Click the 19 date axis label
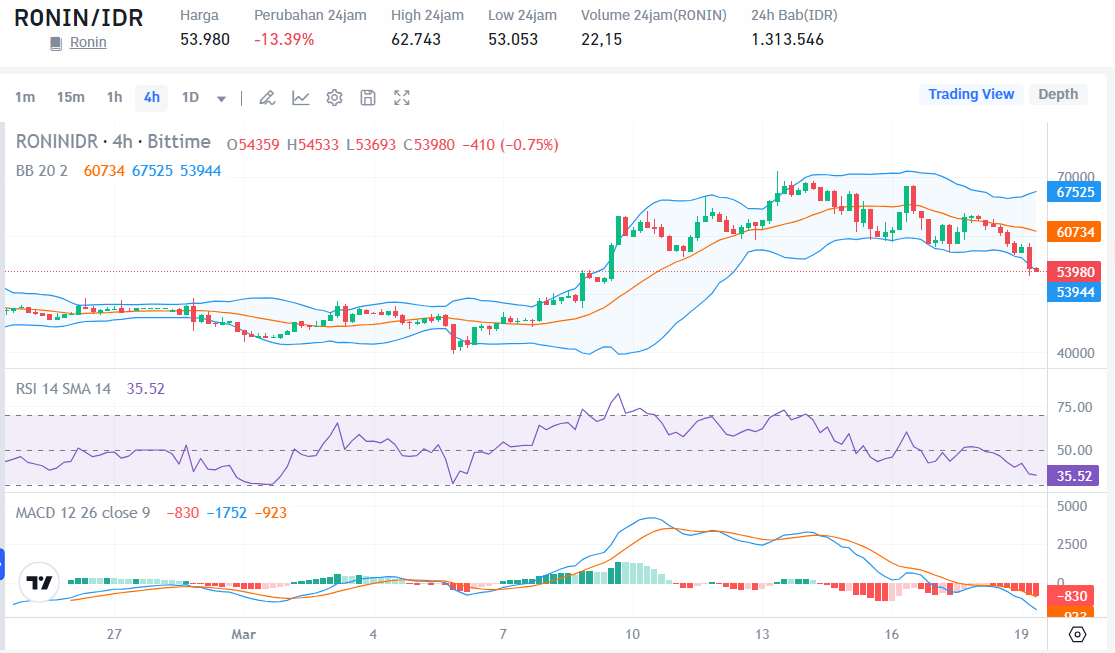 pos(1022,634)
